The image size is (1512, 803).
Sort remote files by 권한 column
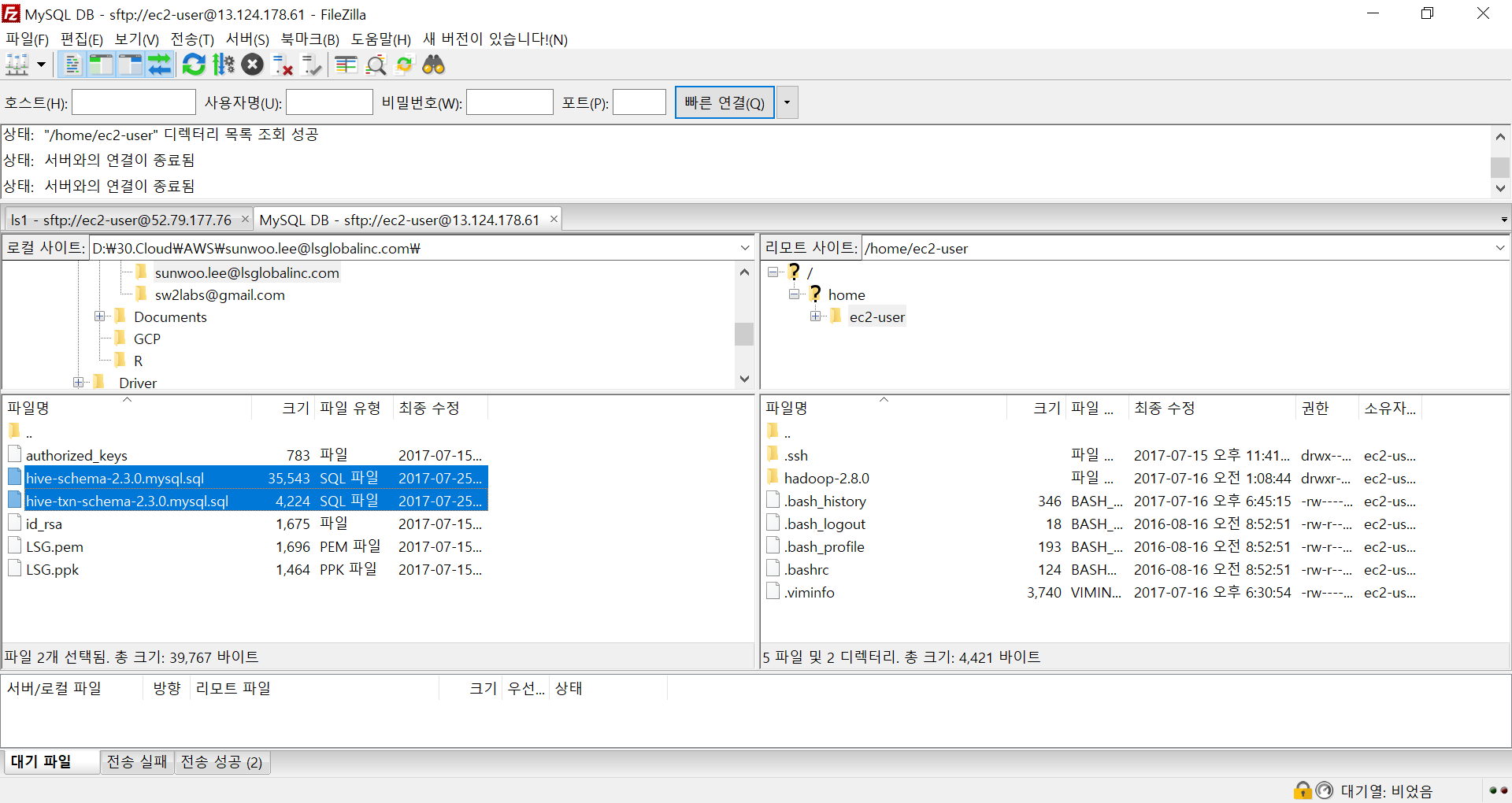click(x=1327, y=408)
